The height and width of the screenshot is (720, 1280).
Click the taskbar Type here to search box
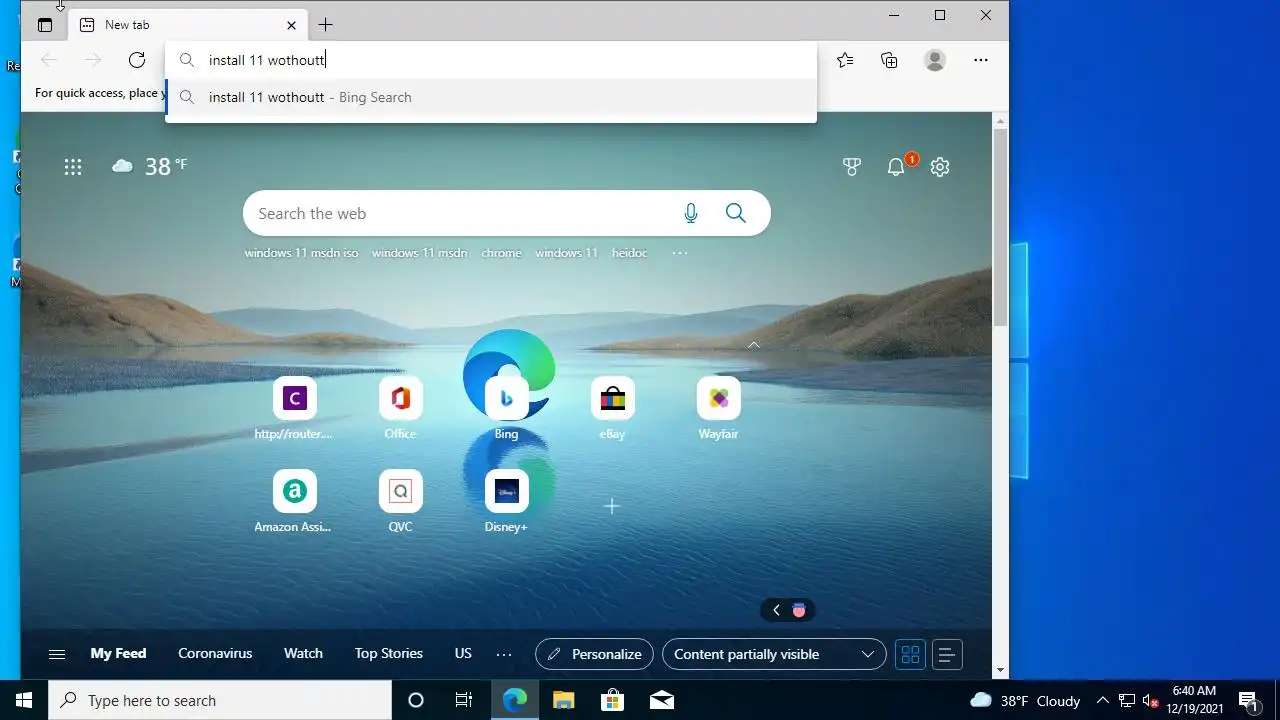pyautogui.click(x=220, y=700)
